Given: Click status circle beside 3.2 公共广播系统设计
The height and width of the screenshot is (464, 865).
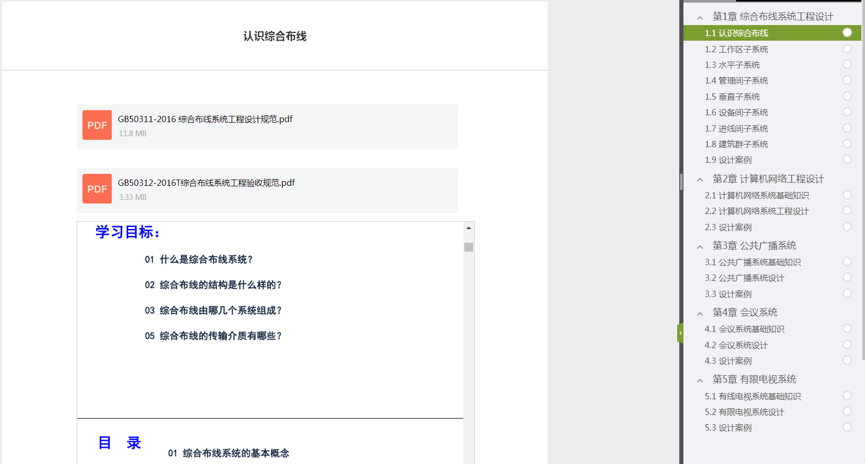Looking at the screenshot, I should click(847, 278).
